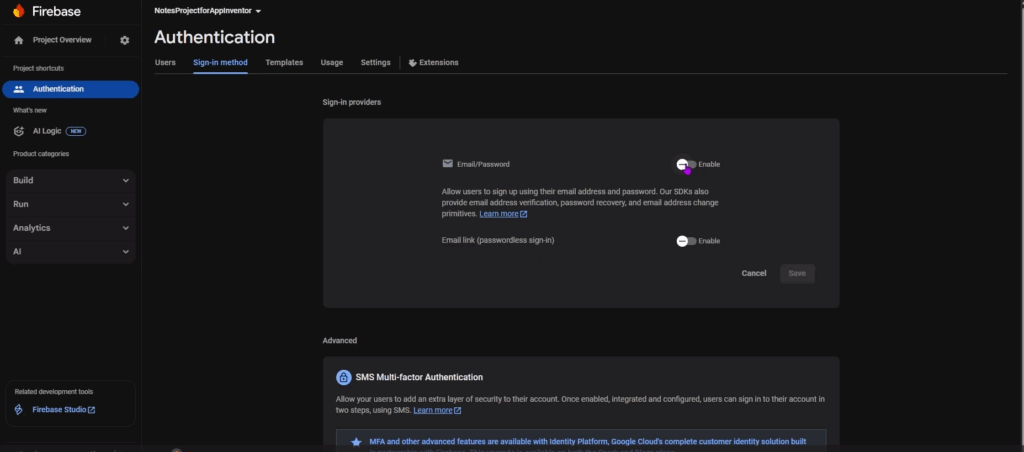Switch to the Templates tab
This screenshot has width=1024, height=452.
tap(284, 63)
